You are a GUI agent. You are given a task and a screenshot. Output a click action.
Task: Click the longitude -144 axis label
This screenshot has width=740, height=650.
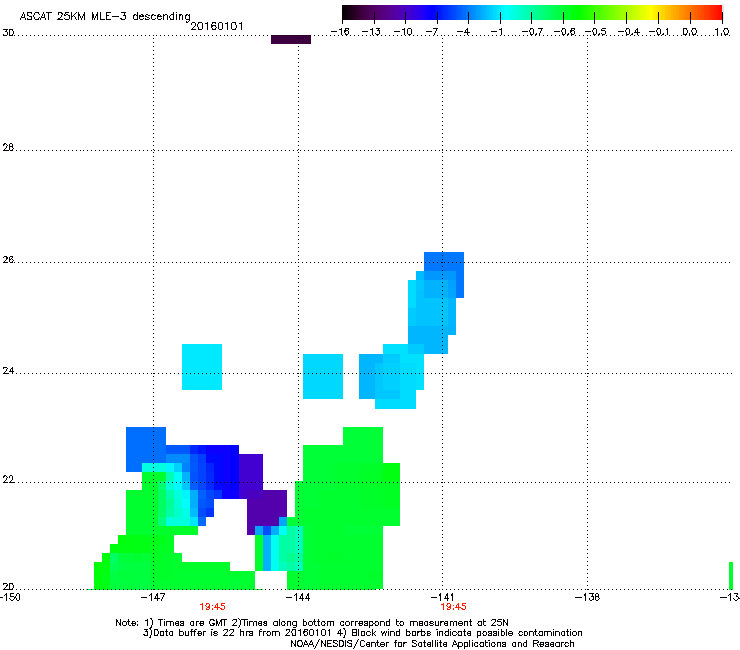298,597
